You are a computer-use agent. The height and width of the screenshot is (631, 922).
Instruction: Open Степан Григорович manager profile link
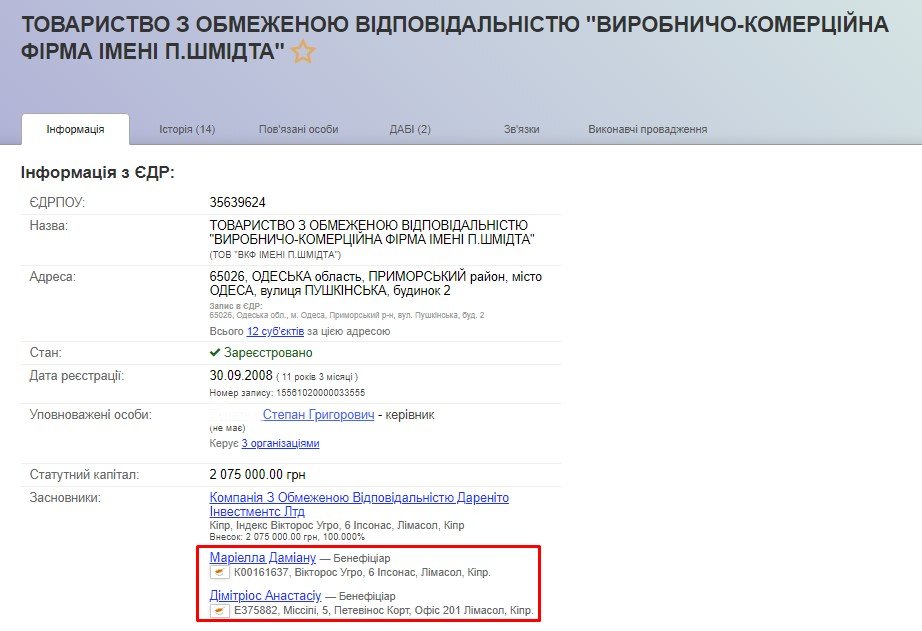pyautogui.click(x=318, y=414)
